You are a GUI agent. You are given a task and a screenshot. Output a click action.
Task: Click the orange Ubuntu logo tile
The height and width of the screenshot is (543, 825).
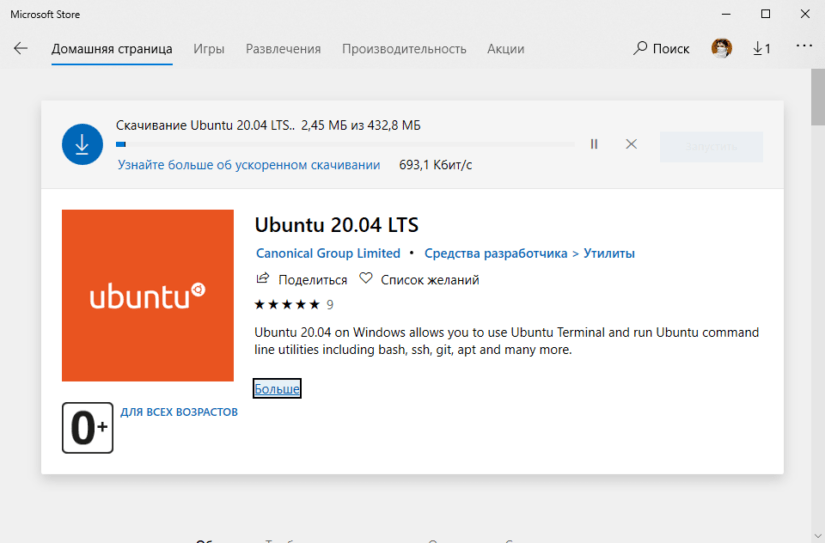(148, 295)
